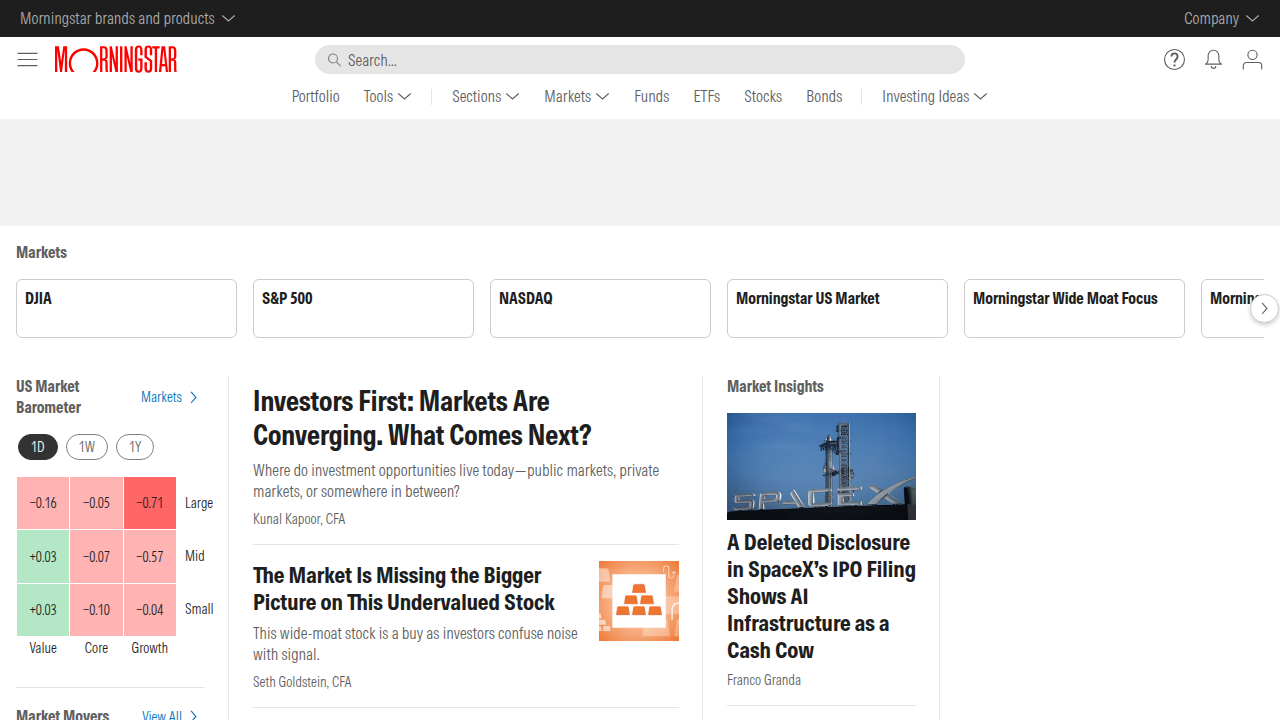
Task: Read Investors First: Markets Are Converging article
Action: (422, 418)
